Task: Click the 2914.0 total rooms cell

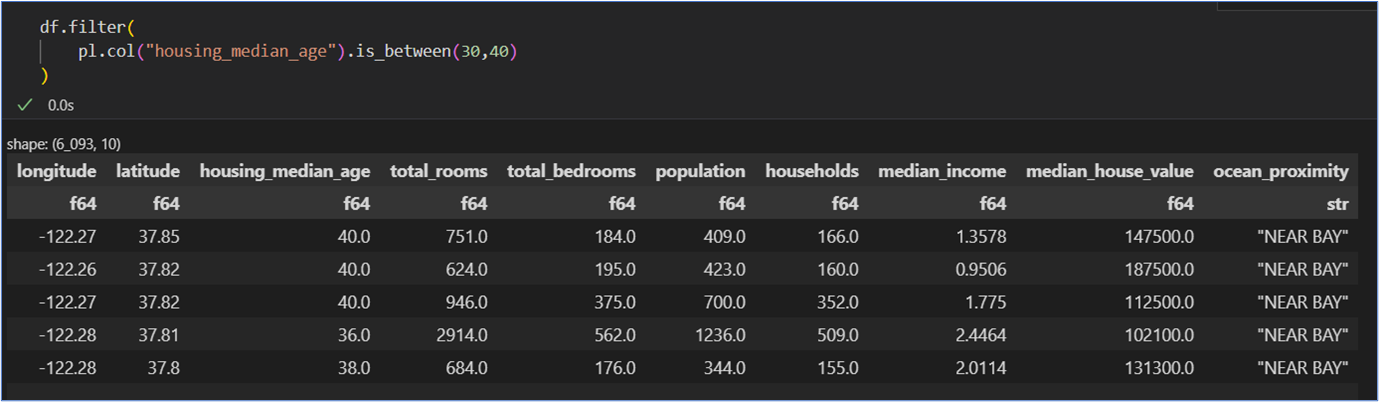Action: click(461, 335)
